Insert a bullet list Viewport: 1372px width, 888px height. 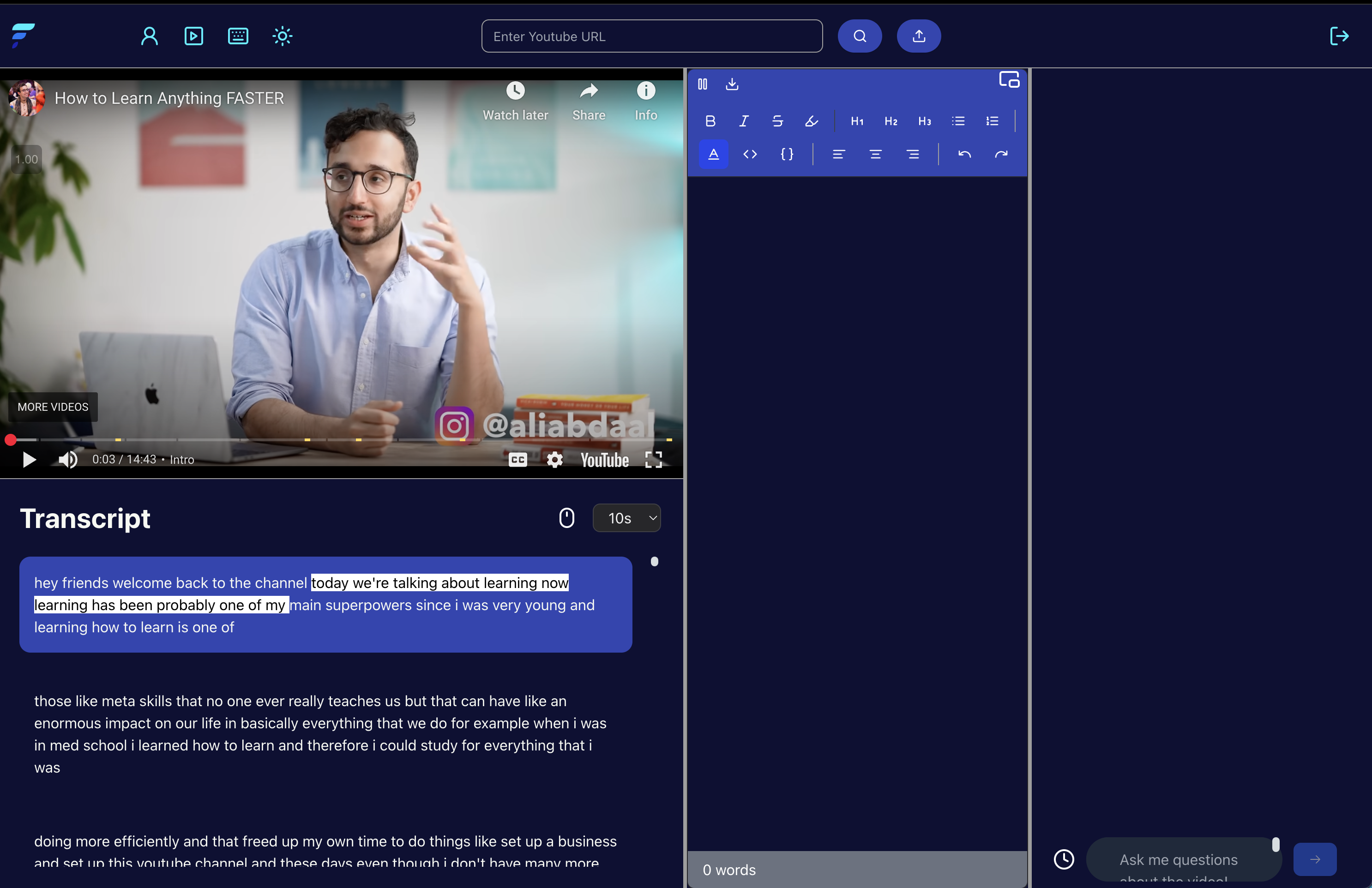(958, 121)
